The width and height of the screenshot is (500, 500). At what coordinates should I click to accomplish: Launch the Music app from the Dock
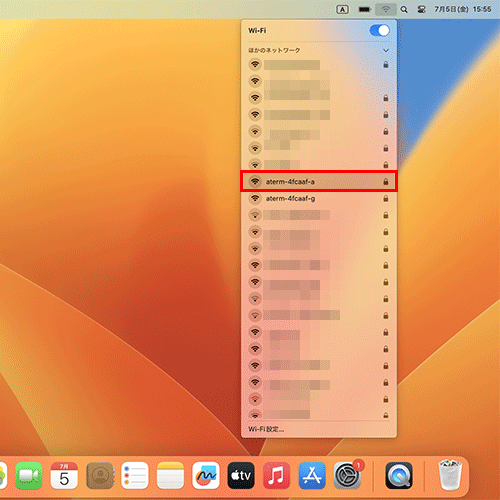point(276,475)
